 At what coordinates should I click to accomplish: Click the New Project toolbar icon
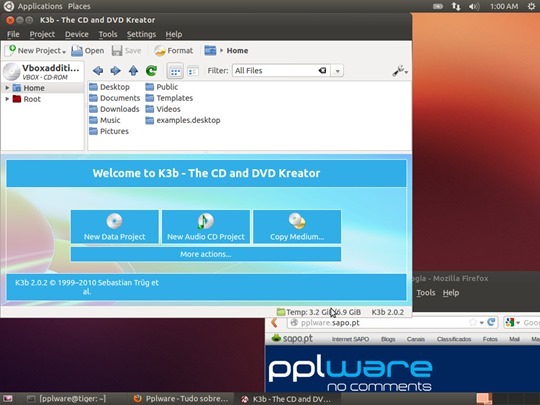coord(10,50)
